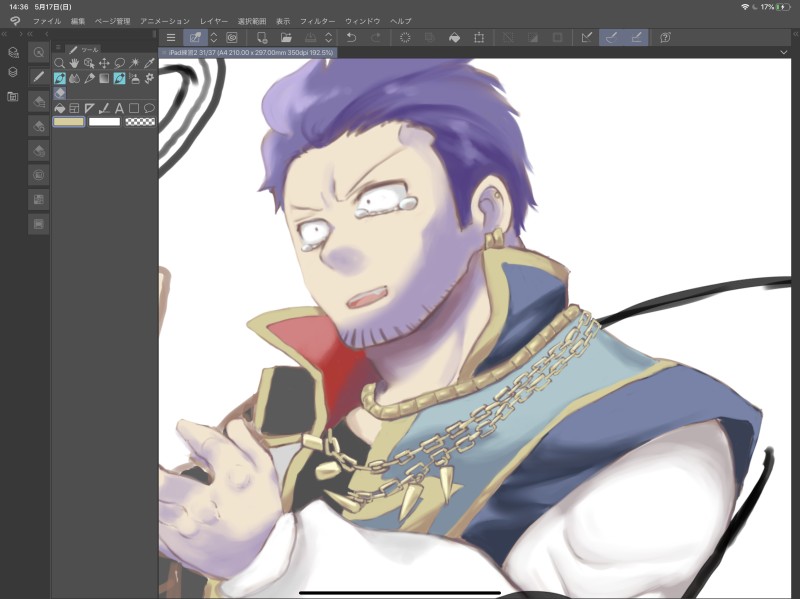This screenshot has width=800, height=599.
Task: Toggle the touch gesture edit button
Action: [195, 37]
